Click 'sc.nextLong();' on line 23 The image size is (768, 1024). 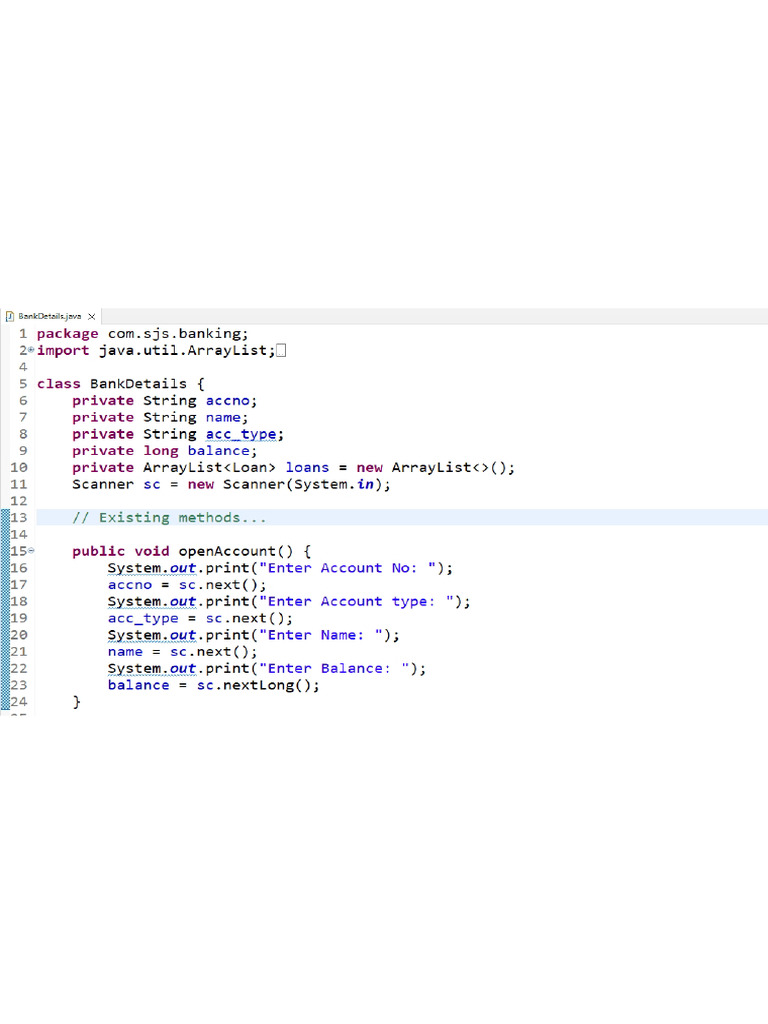[258, 685]
